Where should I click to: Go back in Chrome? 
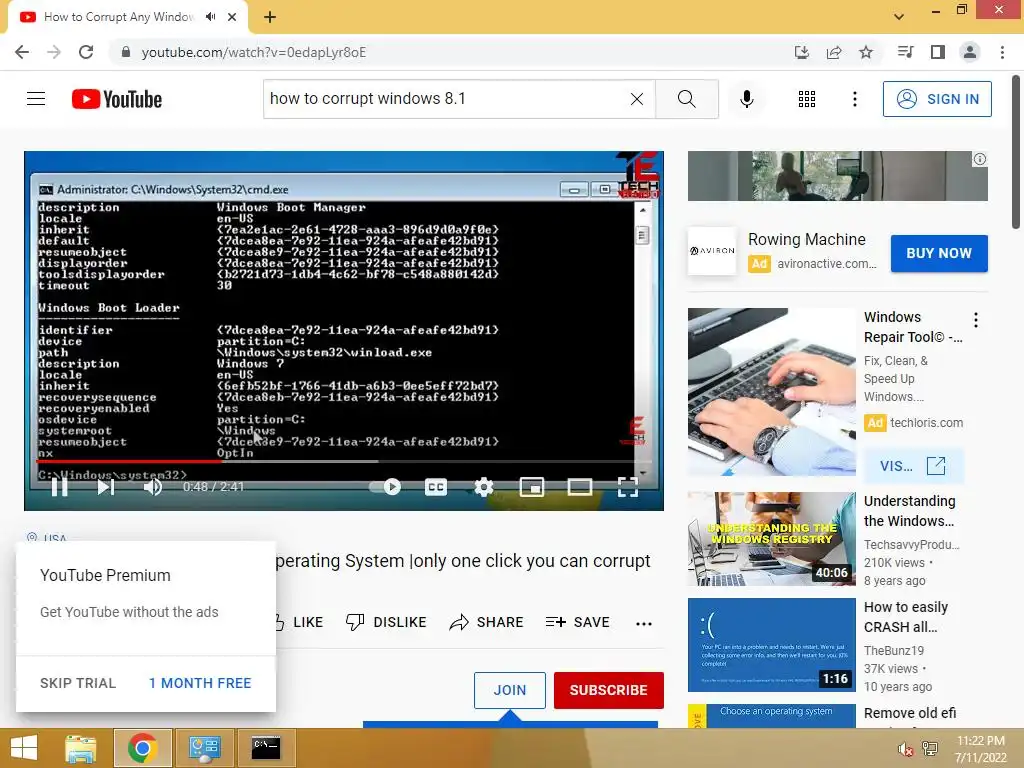(22, 52)
